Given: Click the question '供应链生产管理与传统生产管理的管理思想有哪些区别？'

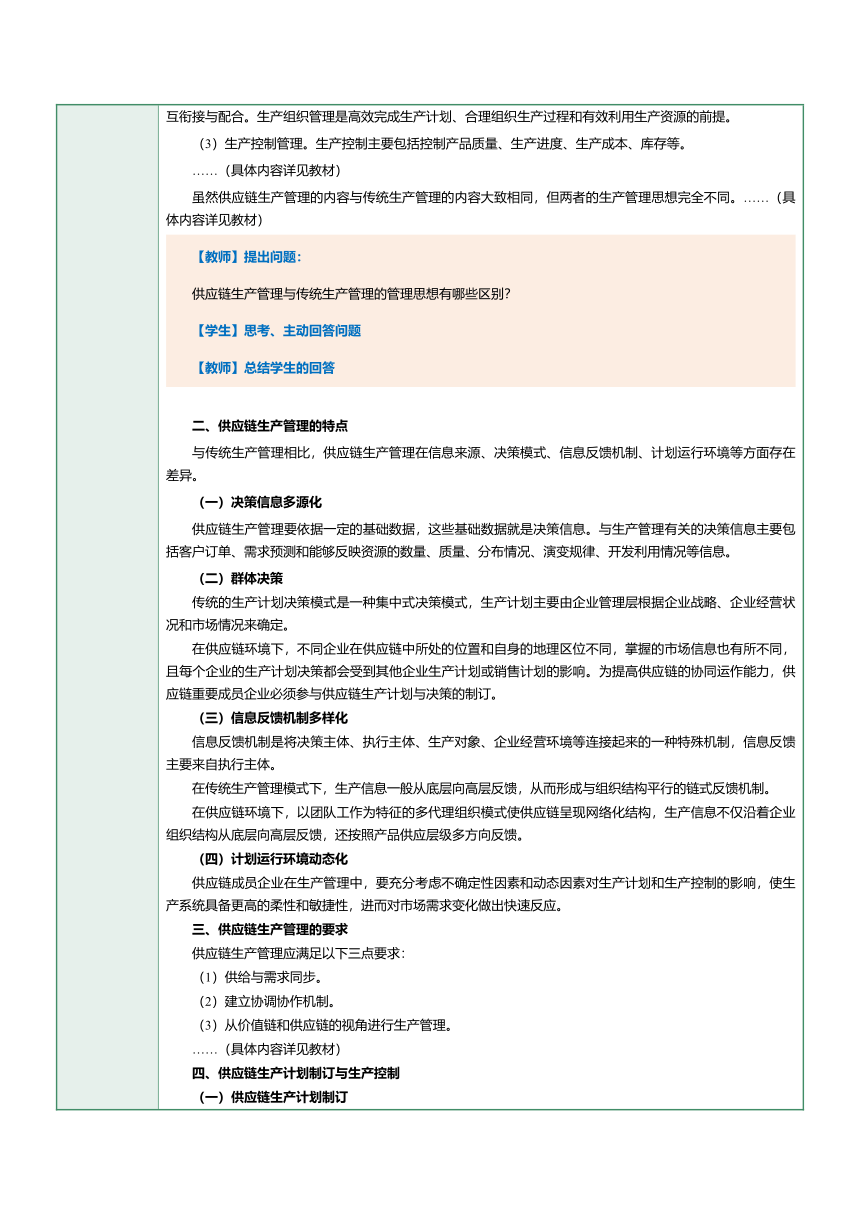Looking at the screenshot, I should click(352, 293).
